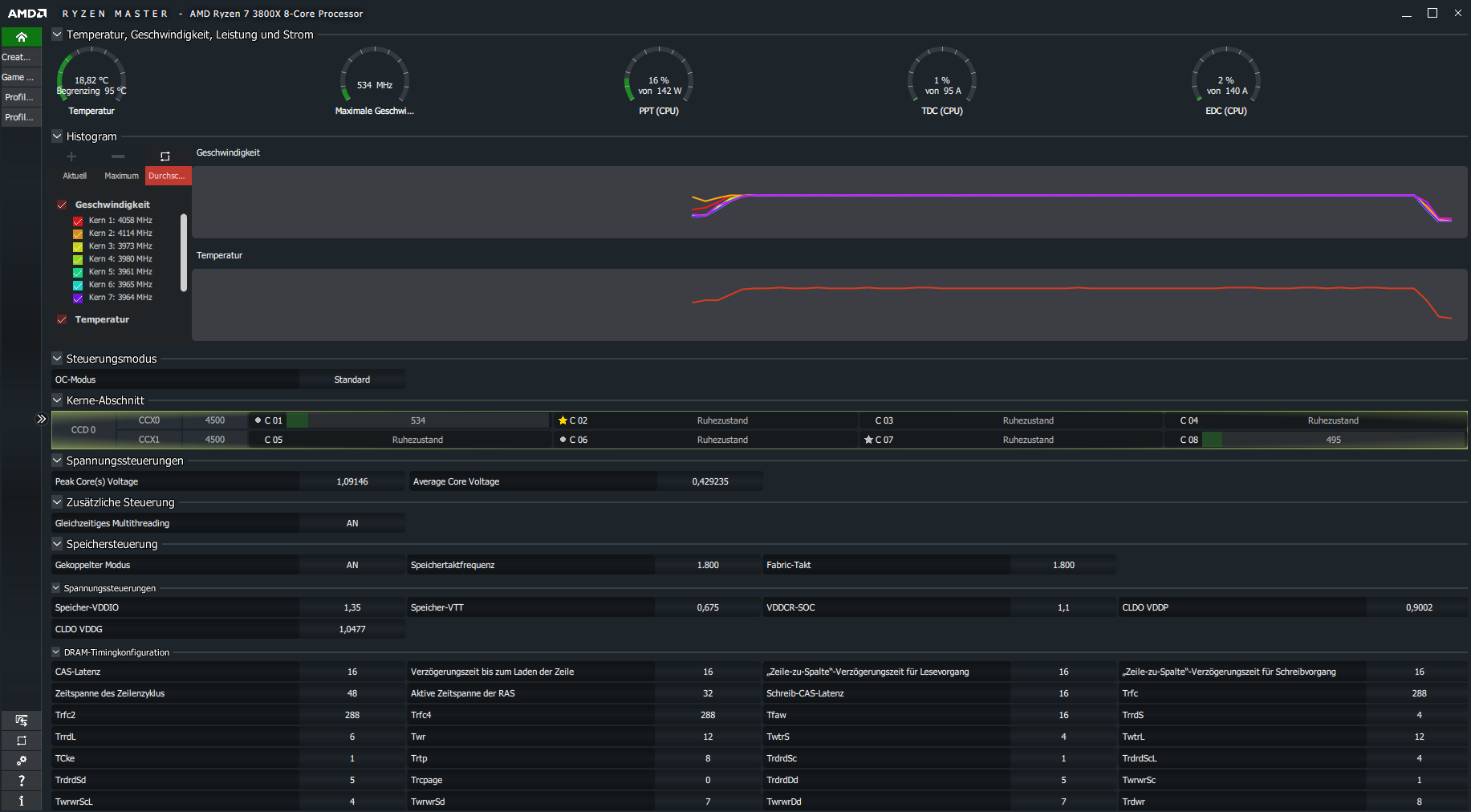Viewport: 1471px width, 812px height.
Task: Click the CAS-Latenz value 16
Action: 352,672
